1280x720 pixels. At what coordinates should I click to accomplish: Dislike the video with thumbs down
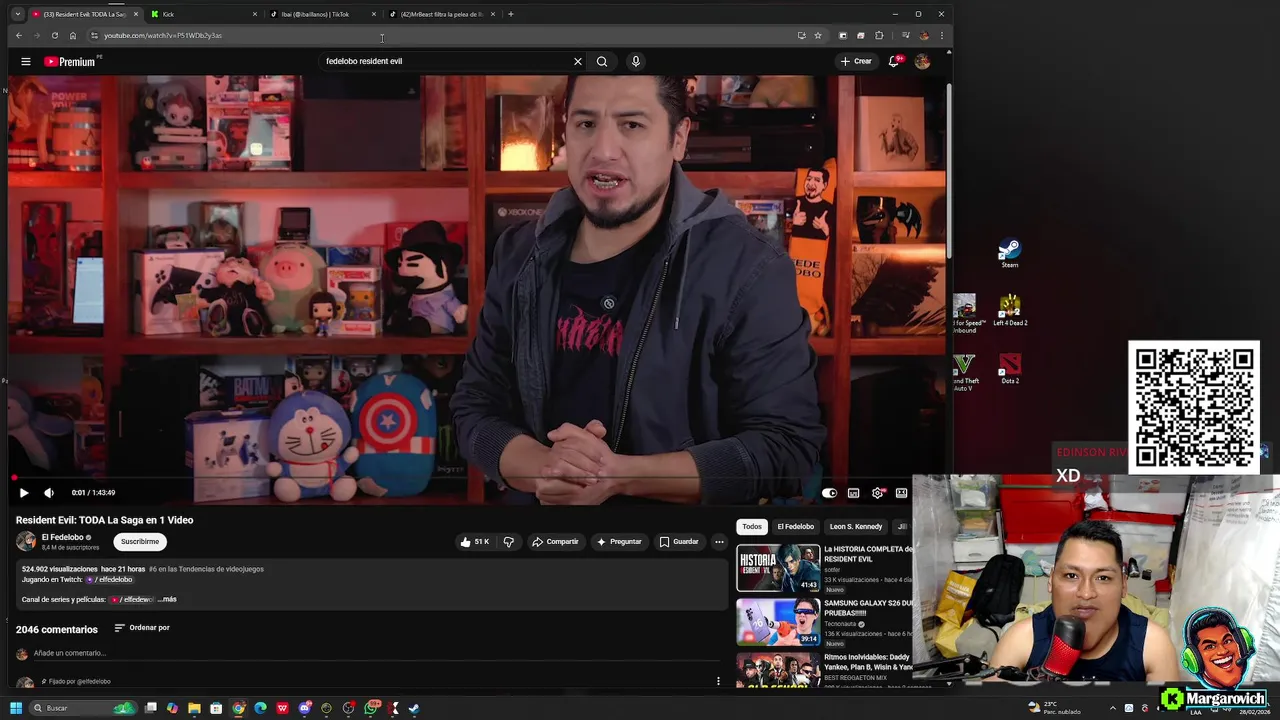(x=508, y=542)
